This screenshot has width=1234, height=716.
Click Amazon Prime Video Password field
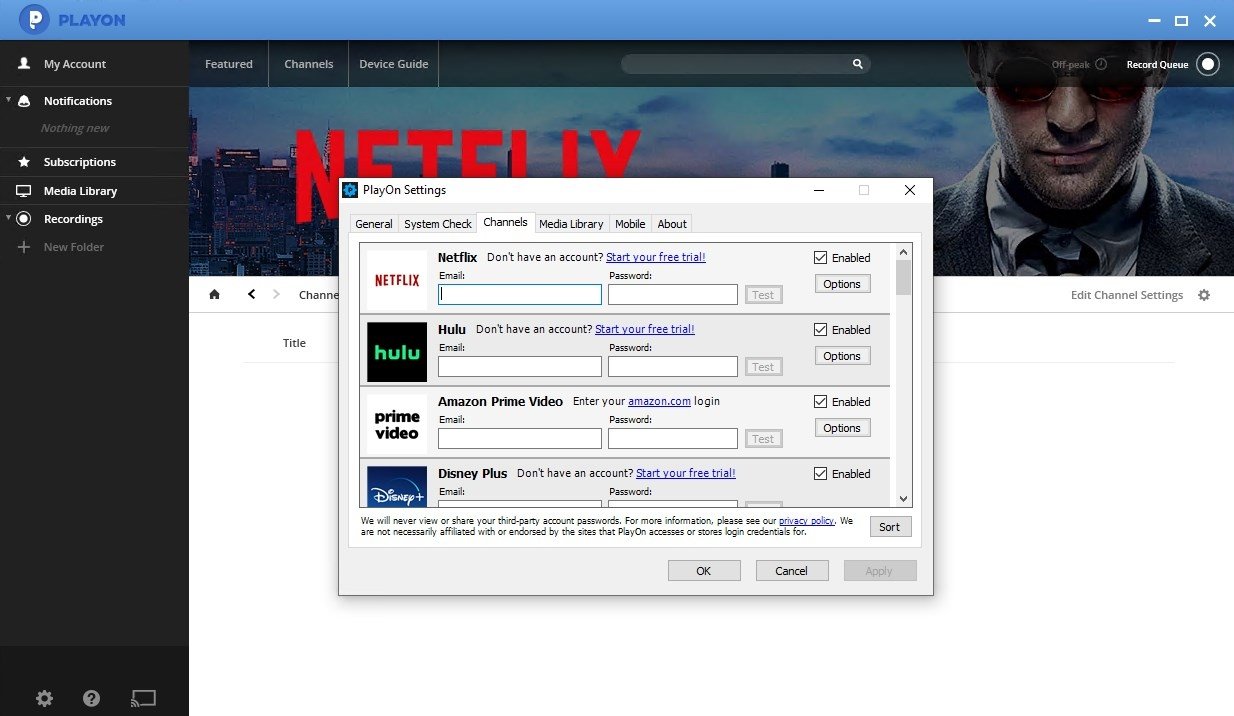(x=673, y=439)
